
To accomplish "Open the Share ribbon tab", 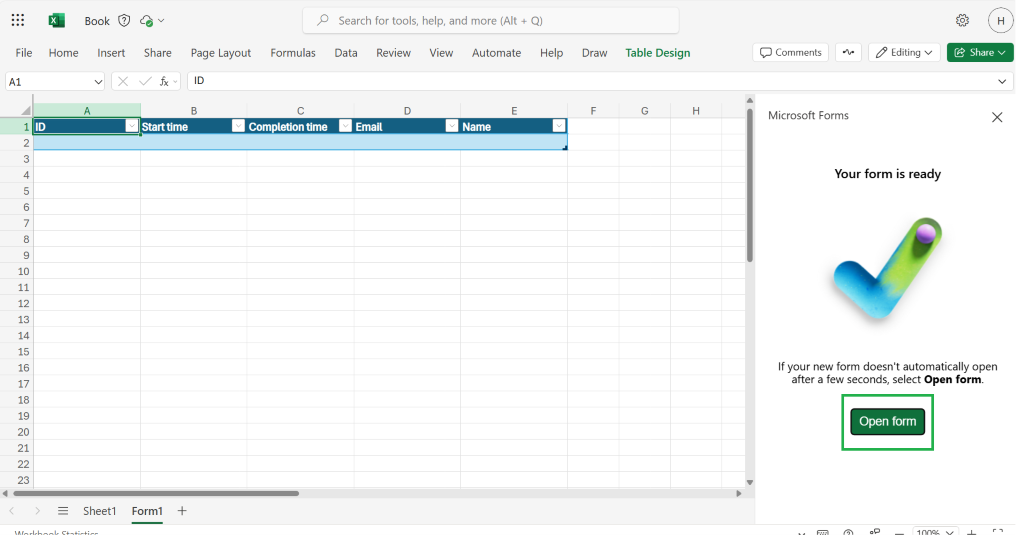I will 157,53.
